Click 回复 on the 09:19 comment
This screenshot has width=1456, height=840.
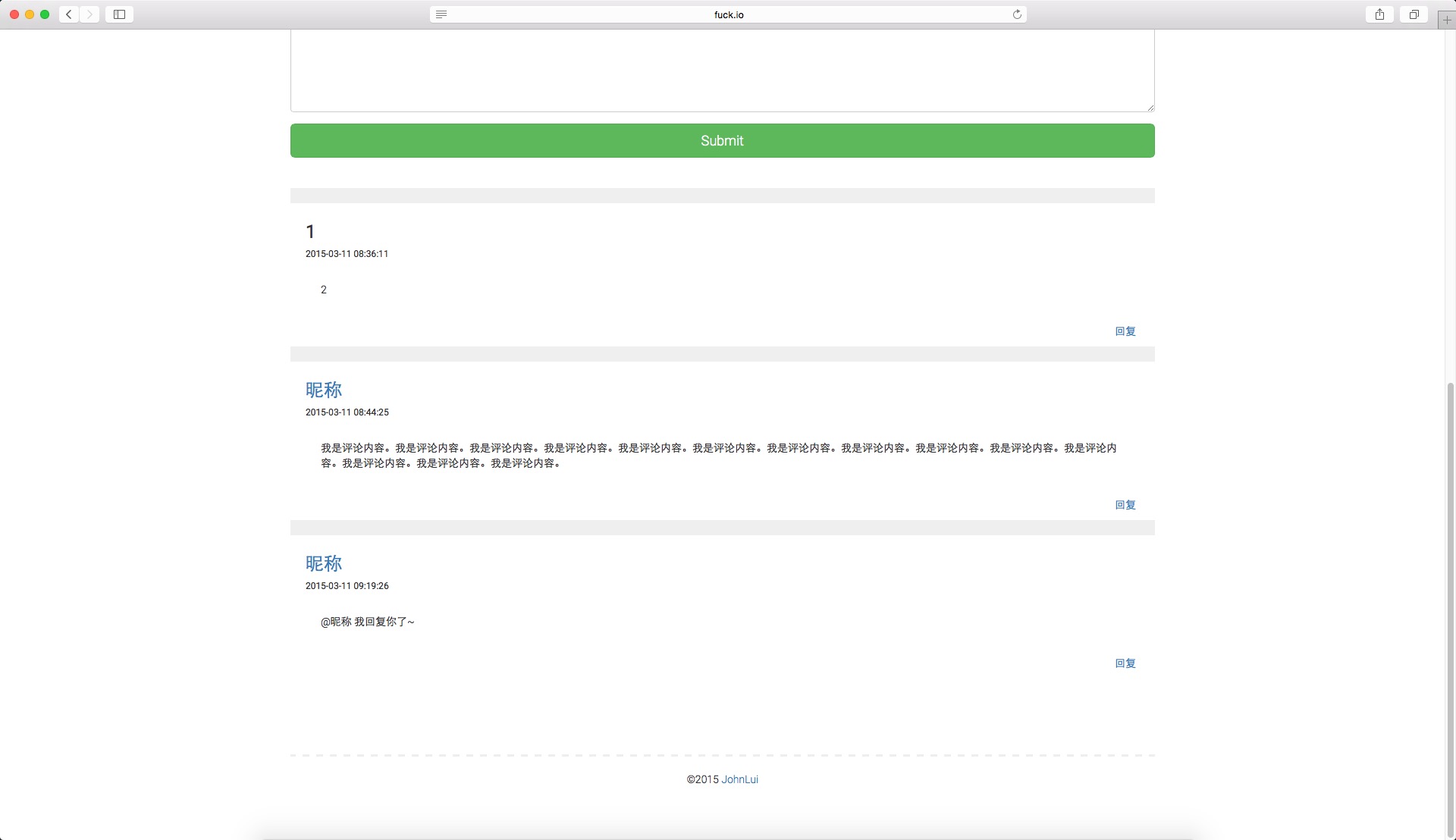click(1125, 663)
